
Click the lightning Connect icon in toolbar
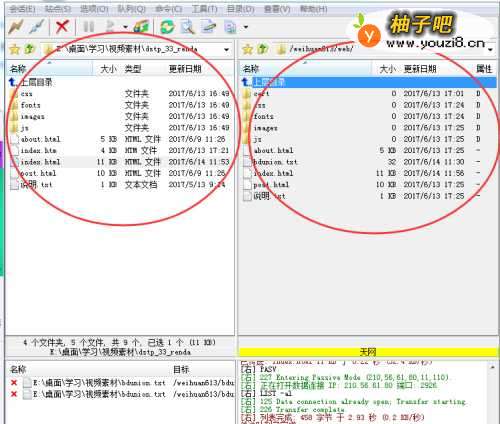pyautogui.click(x=16, y=27)
